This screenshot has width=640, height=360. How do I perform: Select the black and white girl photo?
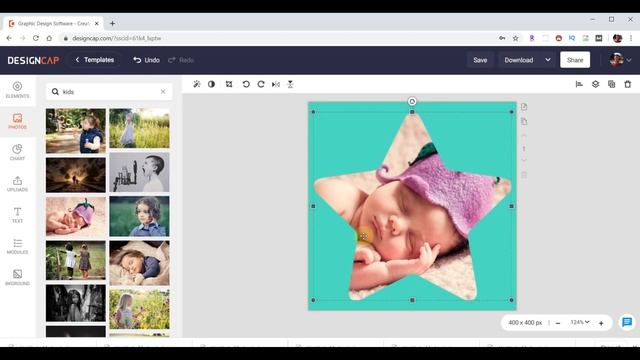pos(76,303)
